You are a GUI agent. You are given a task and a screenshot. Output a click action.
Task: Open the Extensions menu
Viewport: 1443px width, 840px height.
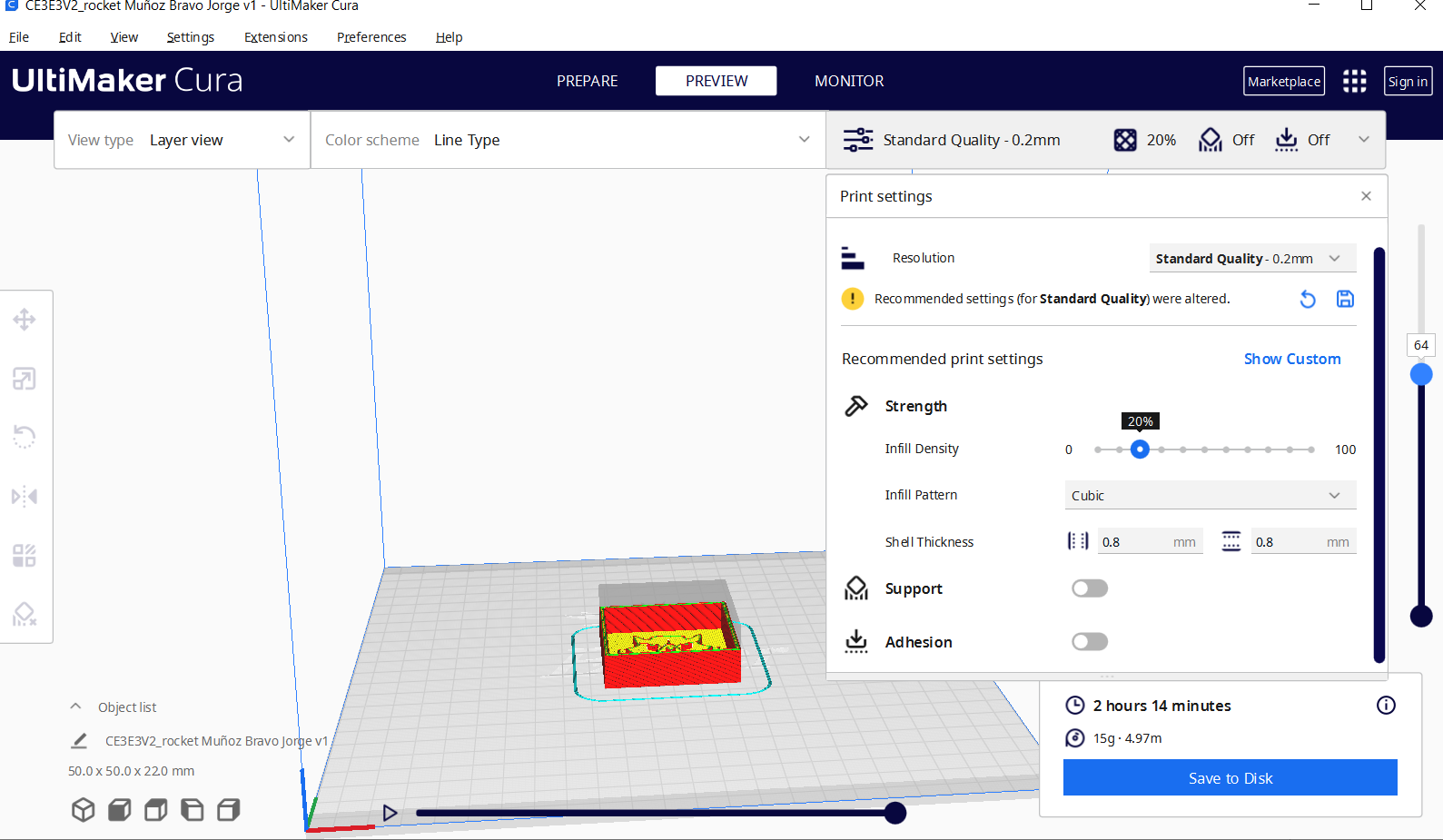[276, 37]
